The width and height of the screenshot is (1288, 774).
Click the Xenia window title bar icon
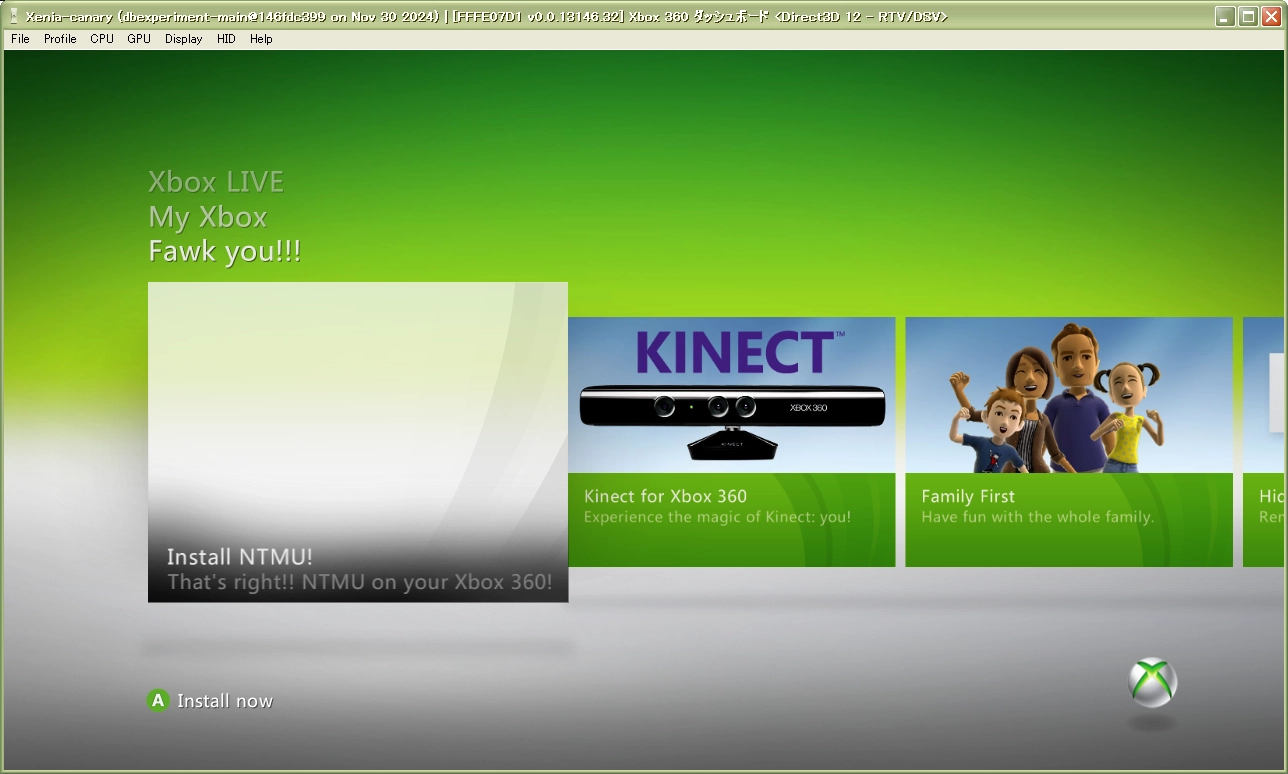tap(14, 16)
